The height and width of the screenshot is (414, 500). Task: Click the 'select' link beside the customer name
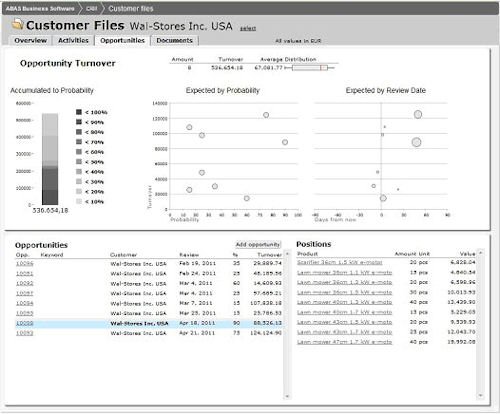[x=248, y=28]
